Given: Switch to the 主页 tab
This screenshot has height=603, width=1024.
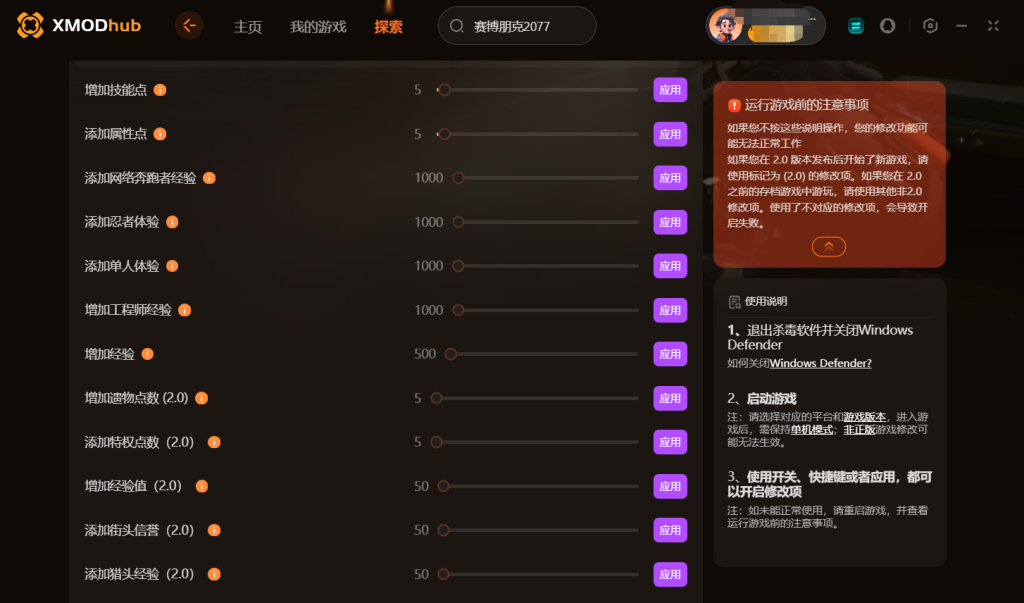Looking at the screenshot, I should (x=248, y=27).
